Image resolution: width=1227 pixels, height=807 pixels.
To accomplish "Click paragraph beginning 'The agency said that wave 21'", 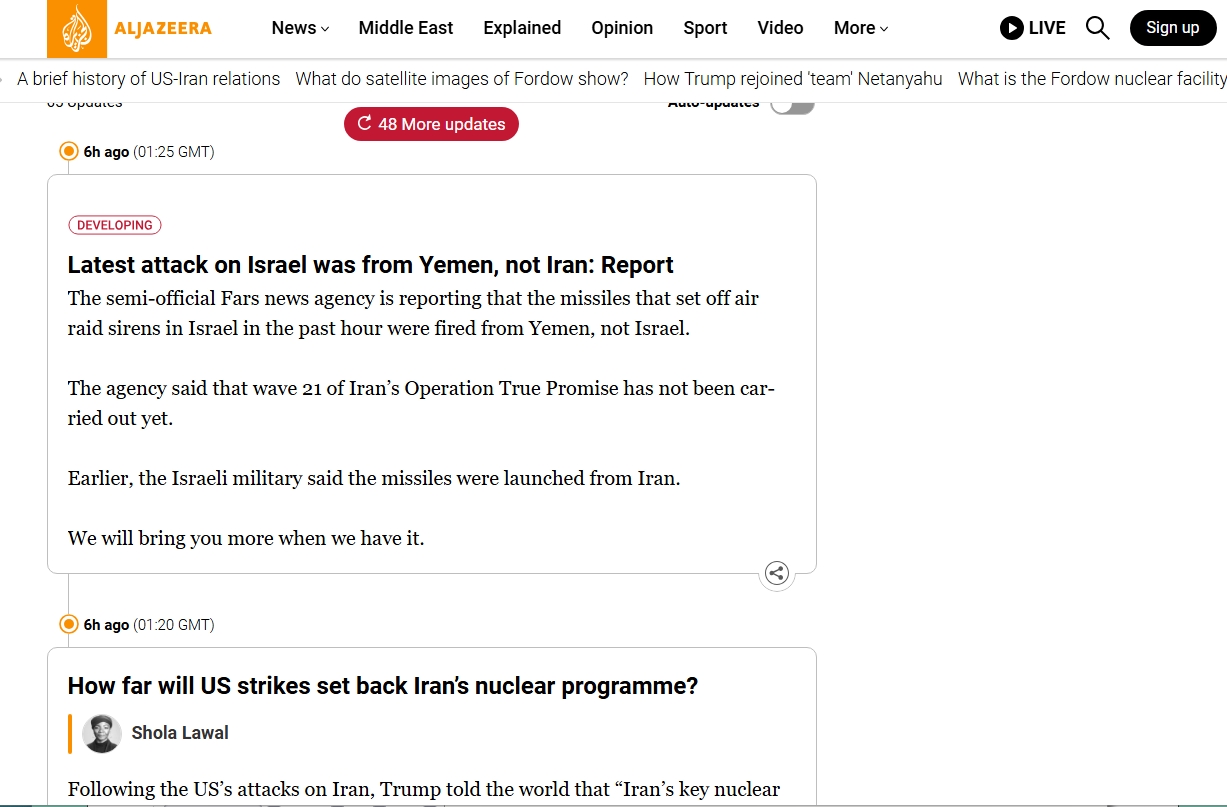I will pyautogui.click(x=421, y=403).
